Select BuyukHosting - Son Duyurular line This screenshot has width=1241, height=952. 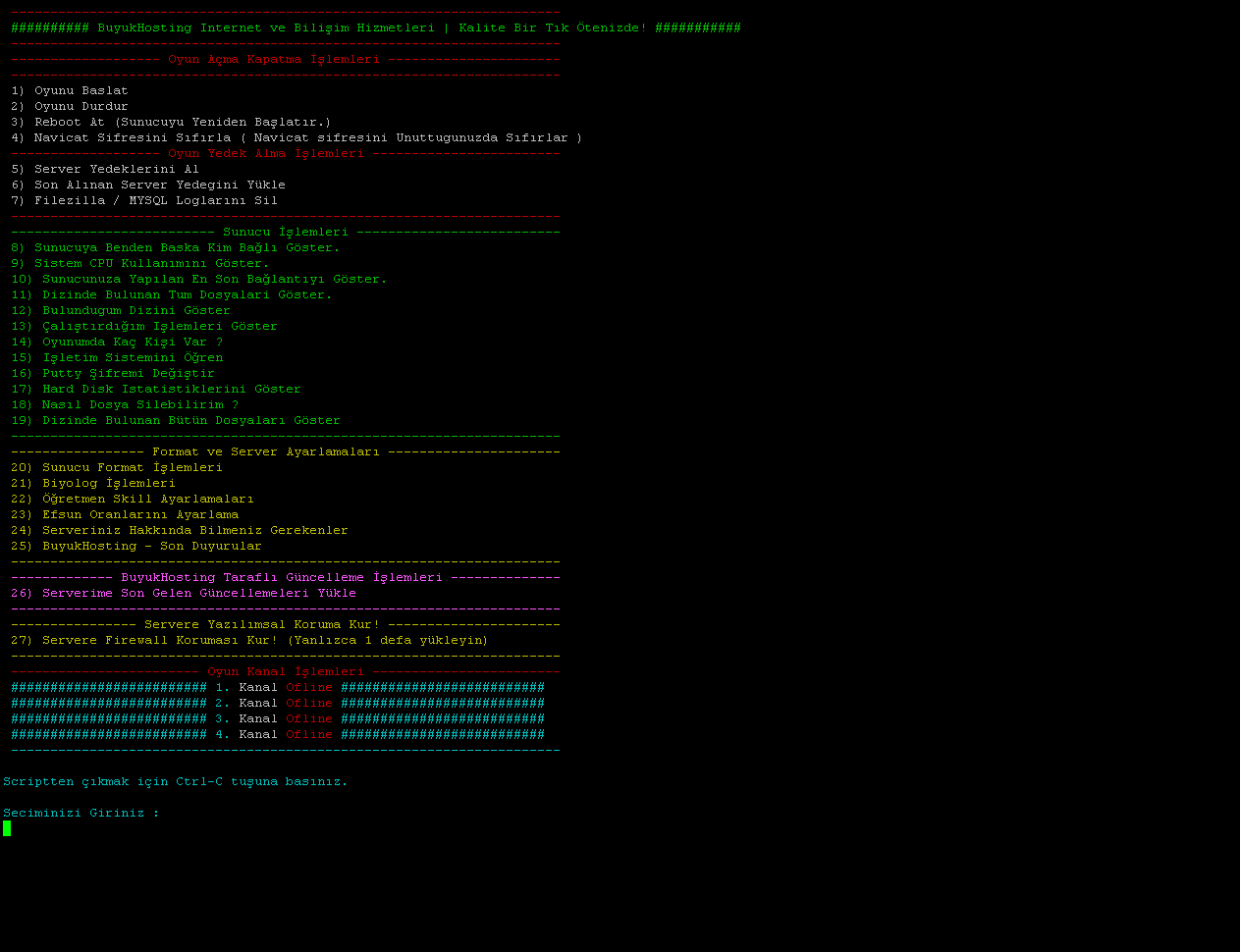136,546
